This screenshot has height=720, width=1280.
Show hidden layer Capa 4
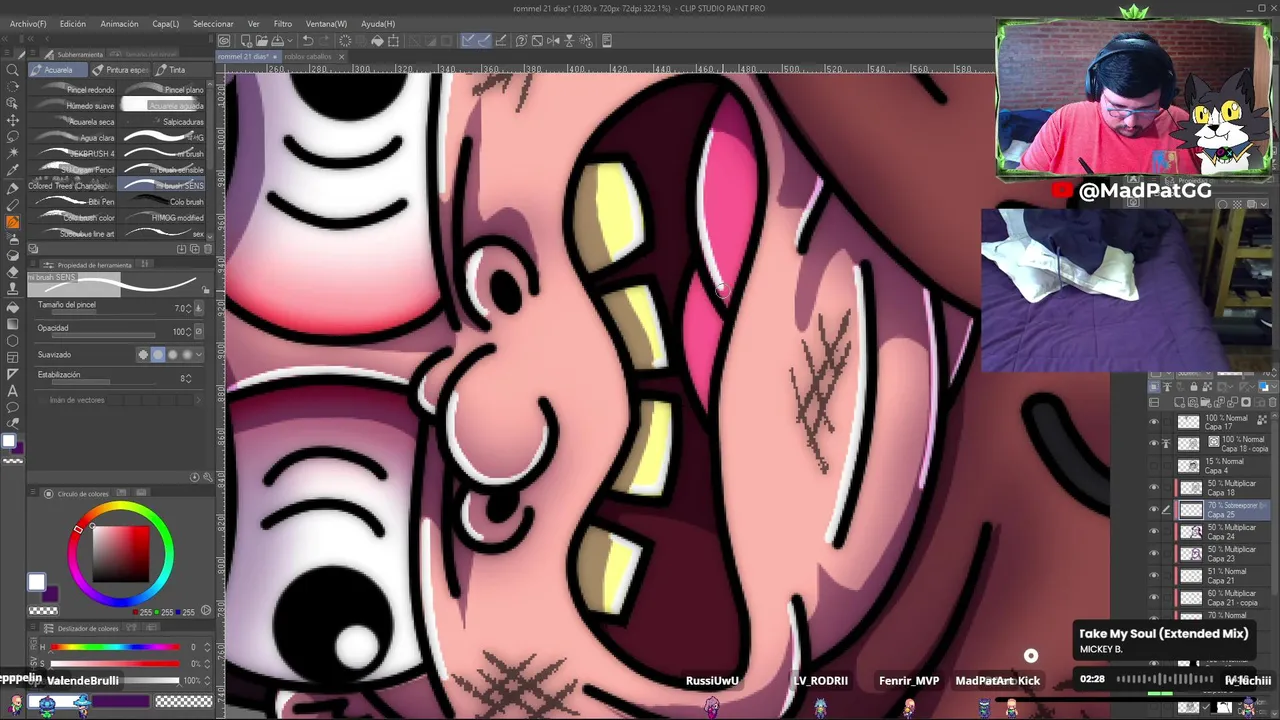(x=1154, y=465)
